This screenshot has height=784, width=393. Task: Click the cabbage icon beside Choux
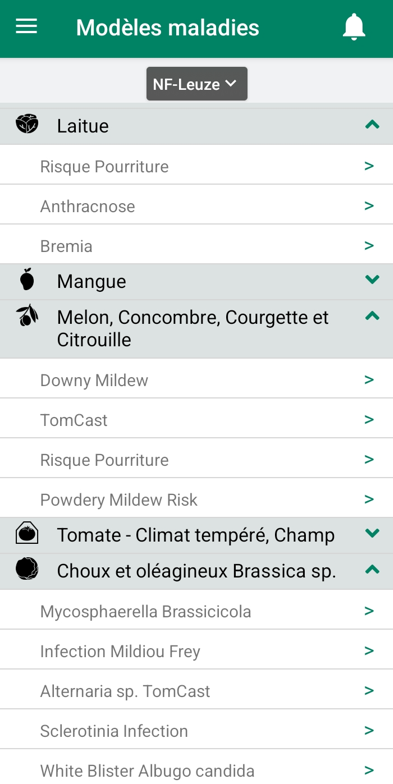pyautogui.click(x=27, y=569)
